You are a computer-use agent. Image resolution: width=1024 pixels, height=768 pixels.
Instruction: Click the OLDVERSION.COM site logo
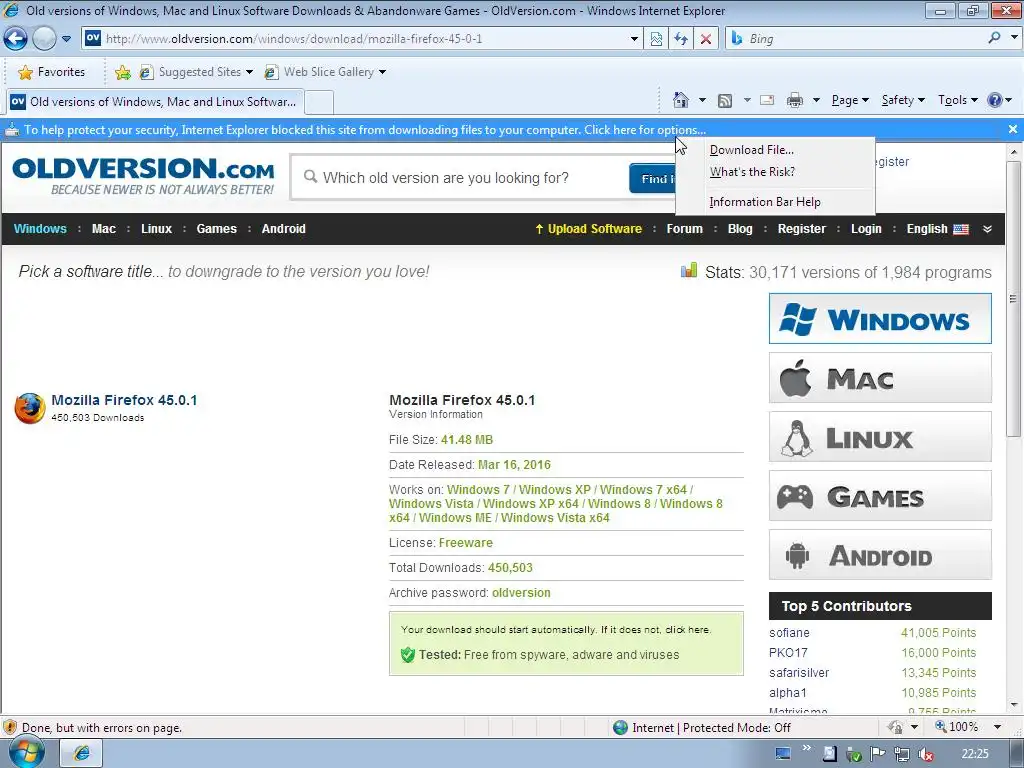tap(143, 176)
